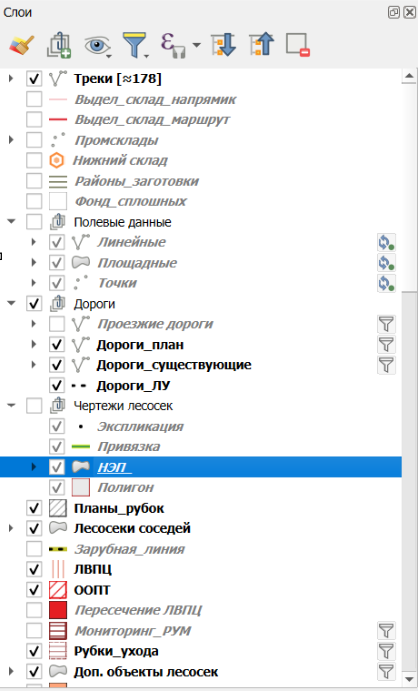Screen dimensions: 418x691
Task: Click the Collapse All toolbar icon
Action: [x=261, y=45]
